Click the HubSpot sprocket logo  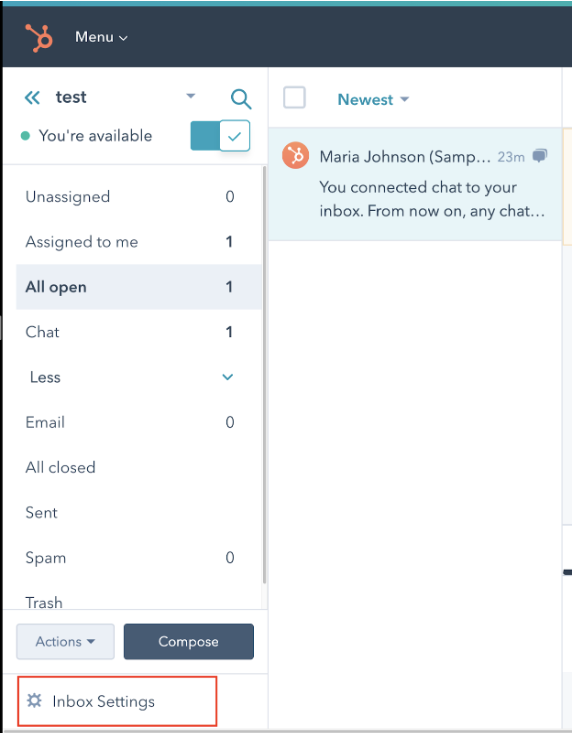coord(39,37)
